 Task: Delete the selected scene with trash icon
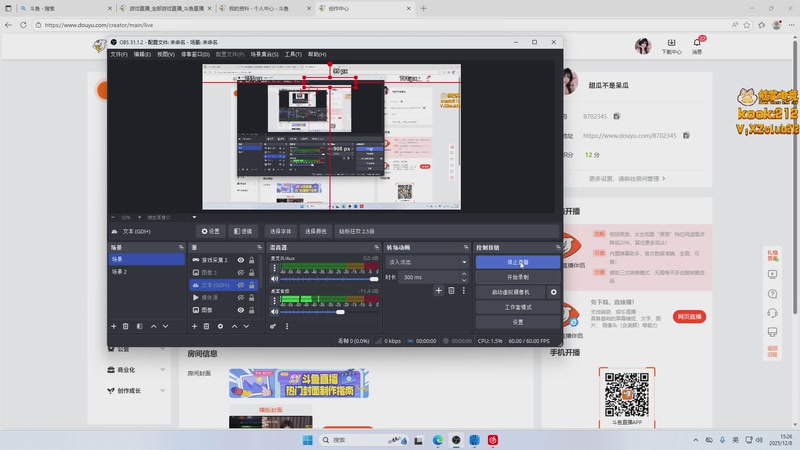pos(126,326)
